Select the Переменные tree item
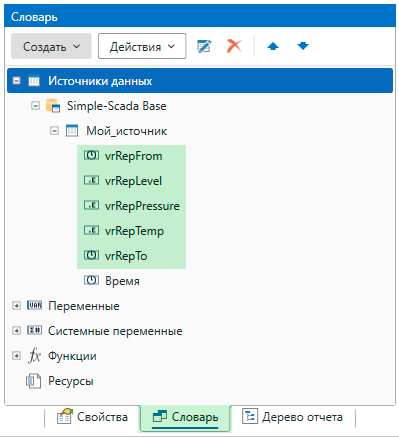This screenshot has width=399, height=437. [84, 306]
